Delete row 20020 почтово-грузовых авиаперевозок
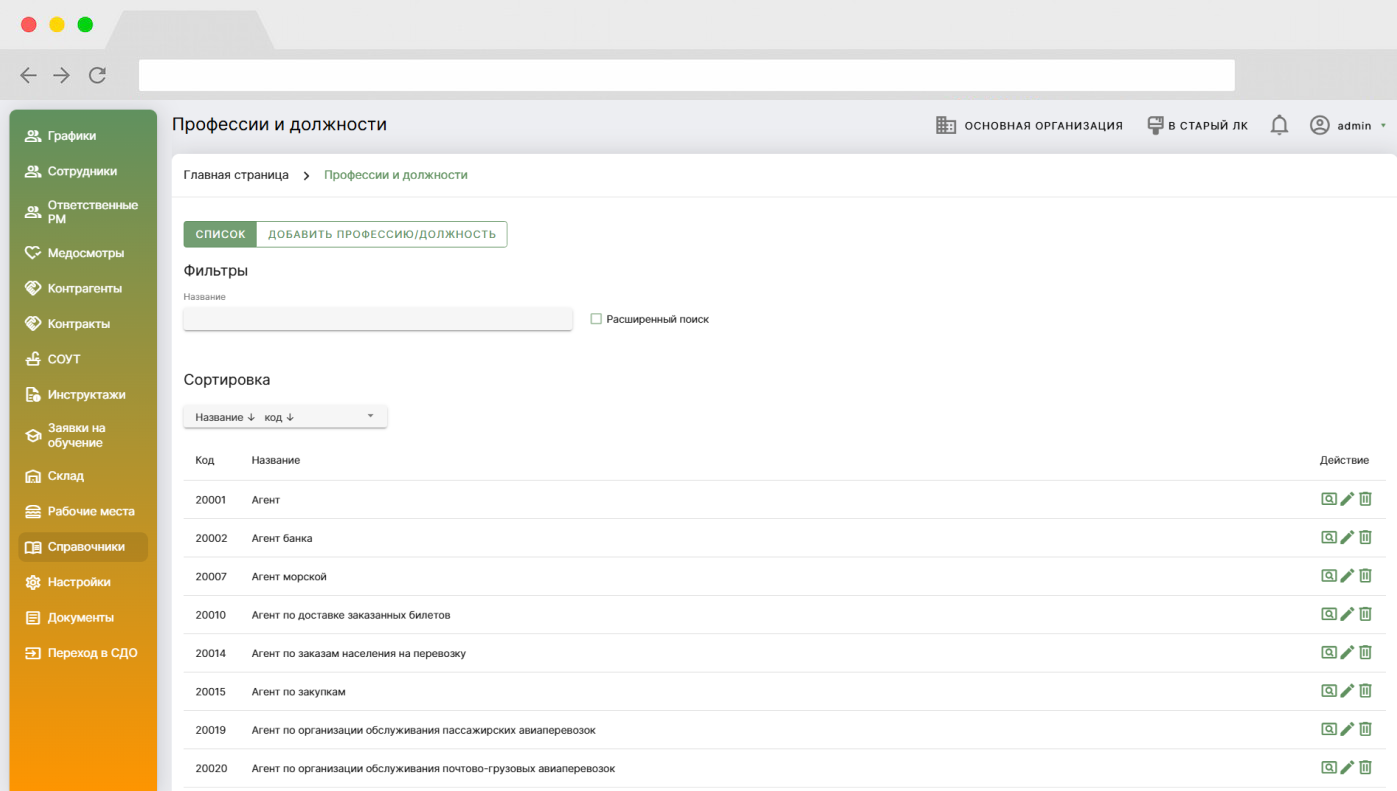1397x791 pixels. coord(1365,768)
